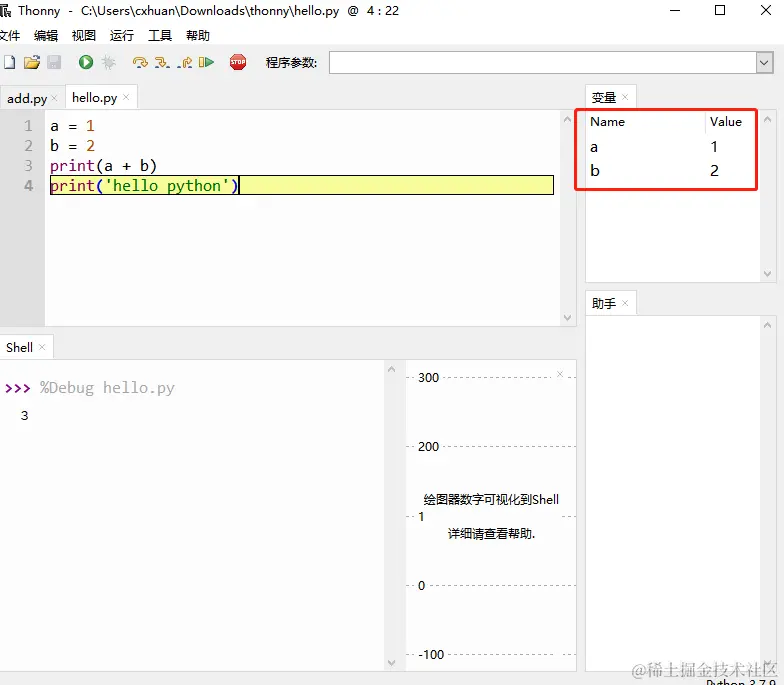Viewport: 784px width, 685px height.
Task: Click highlighted line print('hello python')
Action: click(302, 186)
